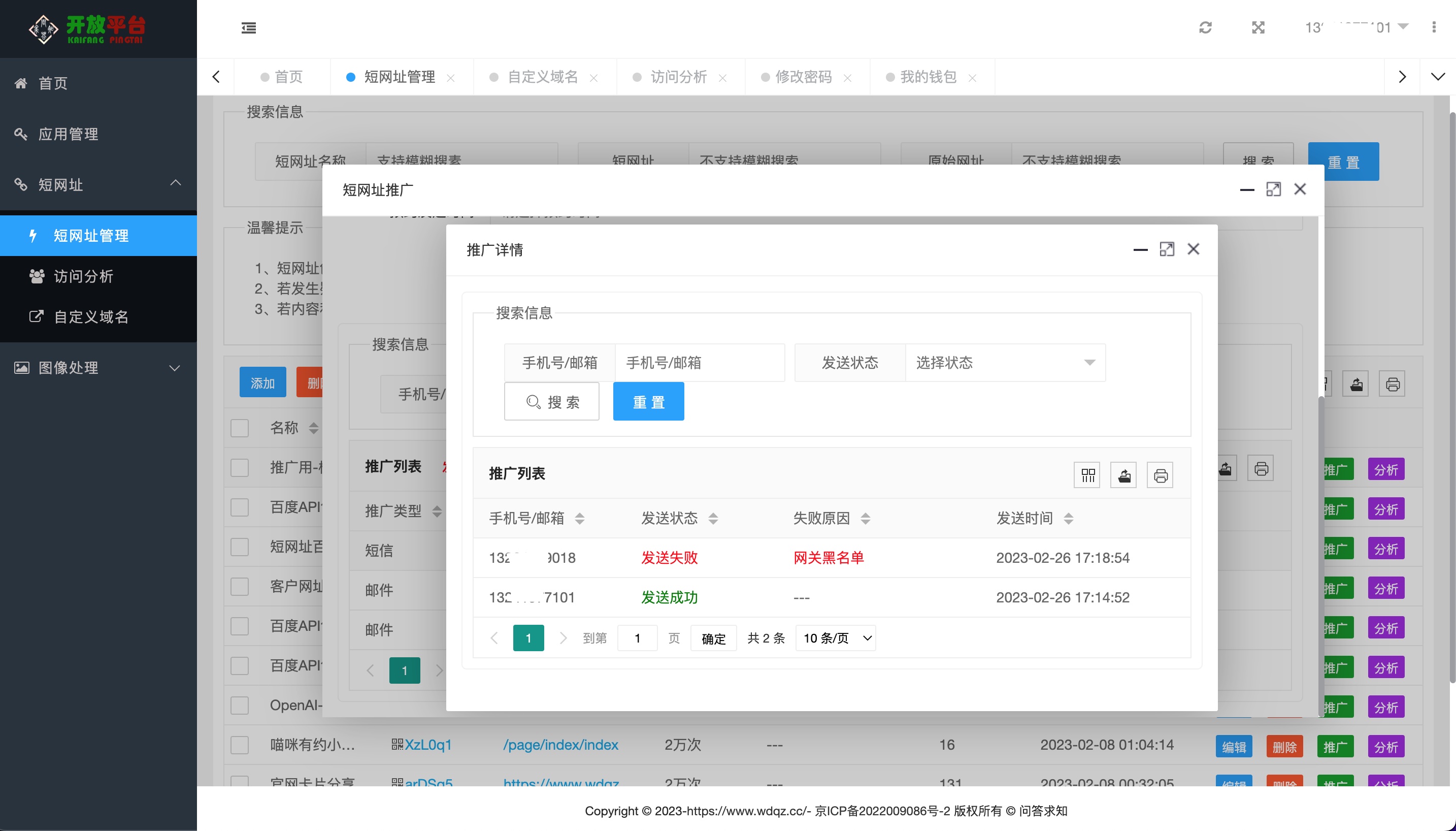
Task: Click the page's right vertical scrollbar
Action: pos(1452,400)
